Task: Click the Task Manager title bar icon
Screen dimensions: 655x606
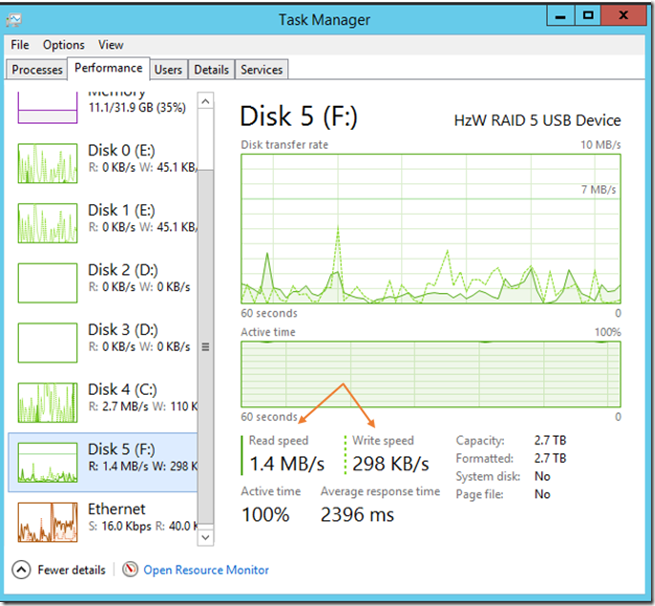Action: (x=14, y=20)
